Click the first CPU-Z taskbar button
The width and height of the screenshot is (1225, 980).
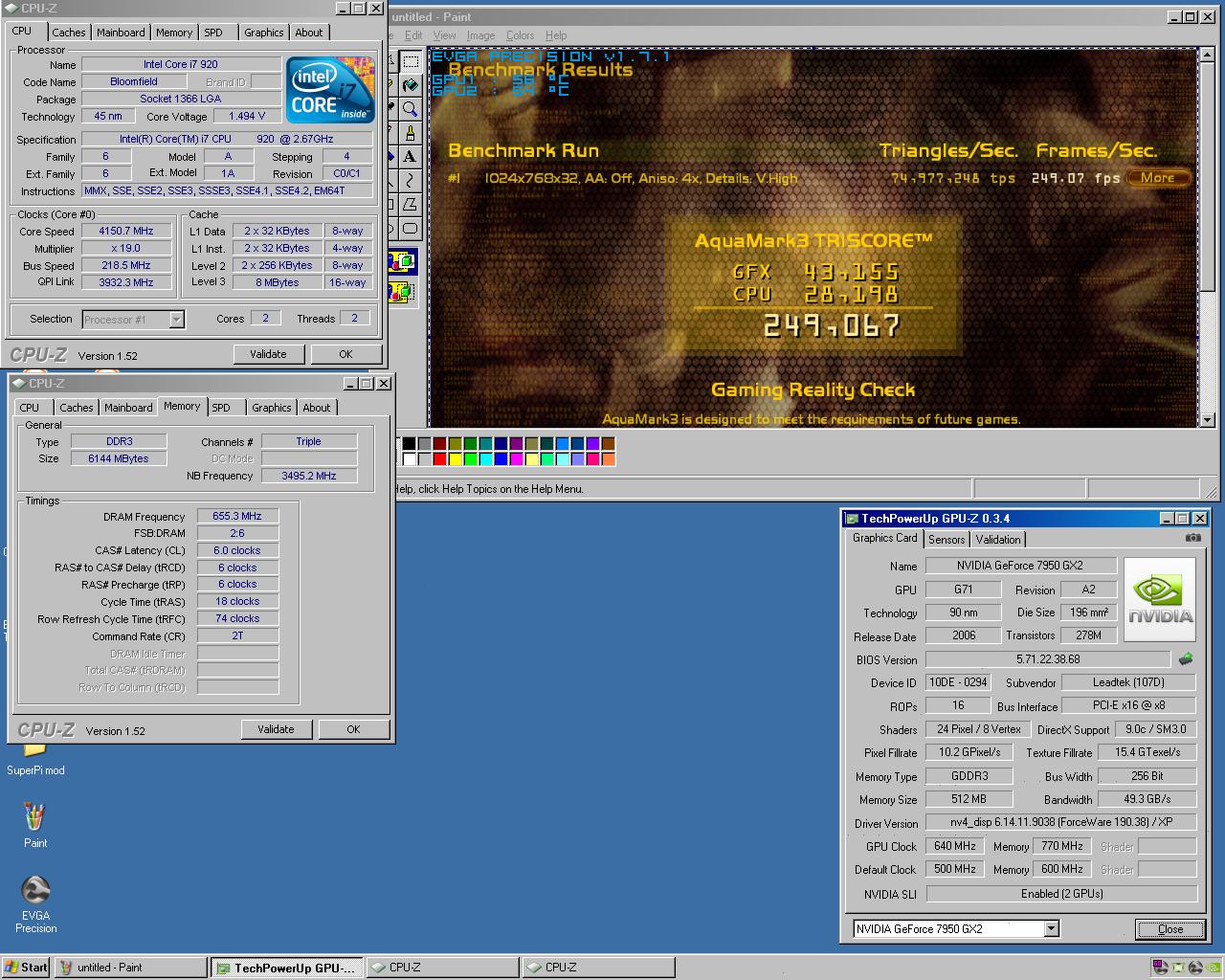click(x=442, y=968)
